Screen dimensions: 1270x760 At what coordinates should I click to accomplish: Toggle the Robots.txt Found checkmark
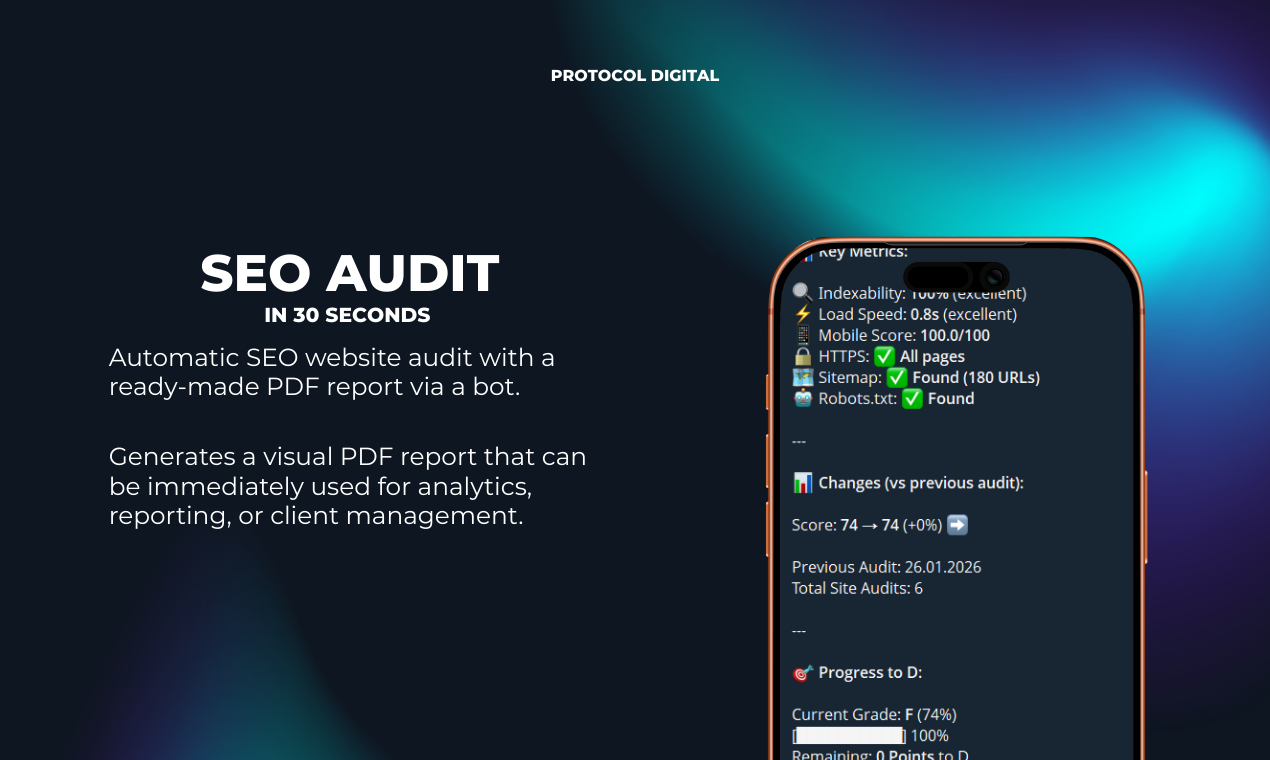tap(911, 398)
